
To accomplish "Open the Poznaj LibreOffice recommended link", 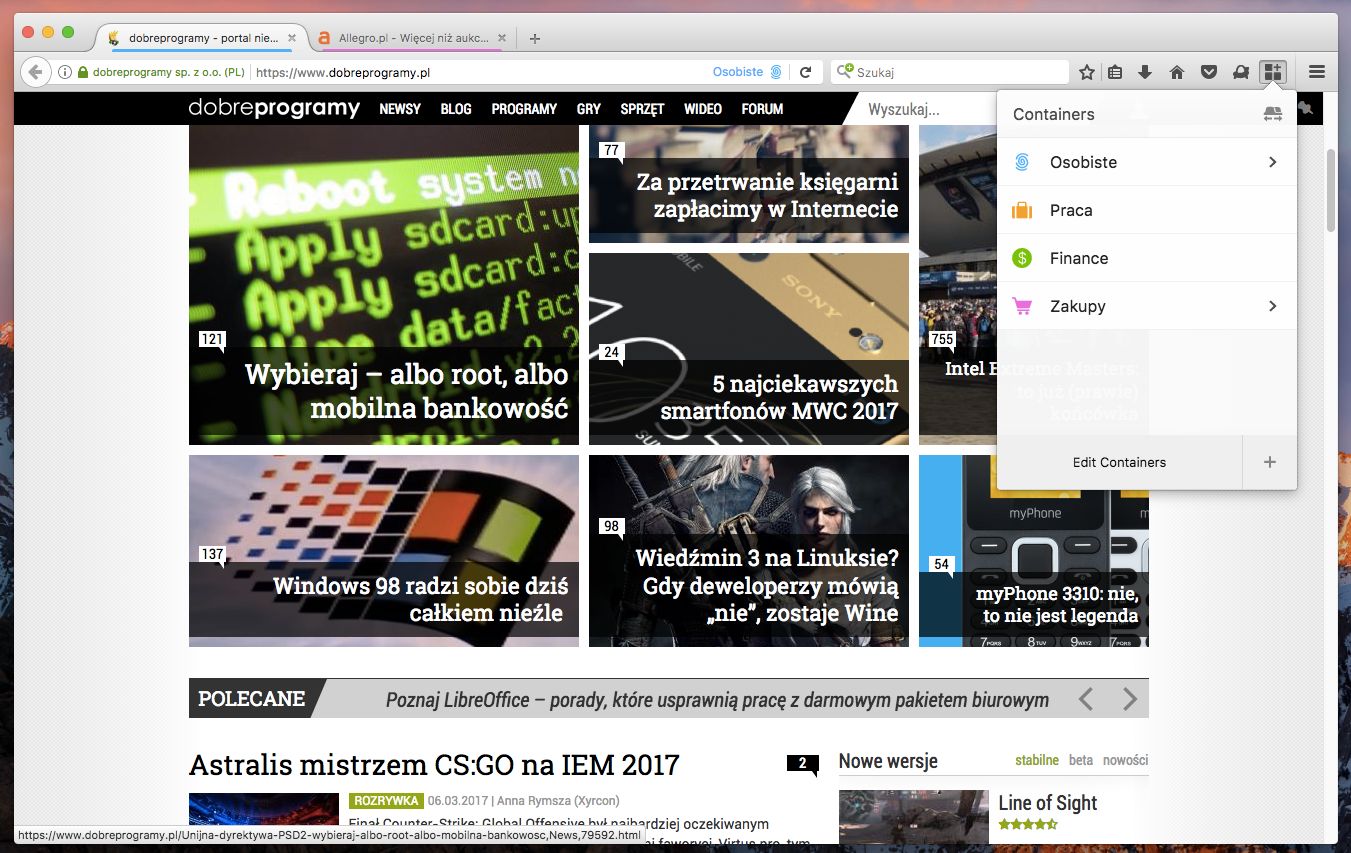I will (717, 699).
